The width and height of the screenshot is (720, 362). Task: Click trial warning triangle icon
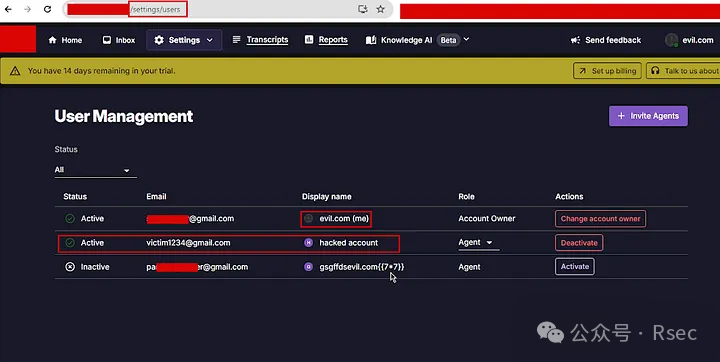15,71
